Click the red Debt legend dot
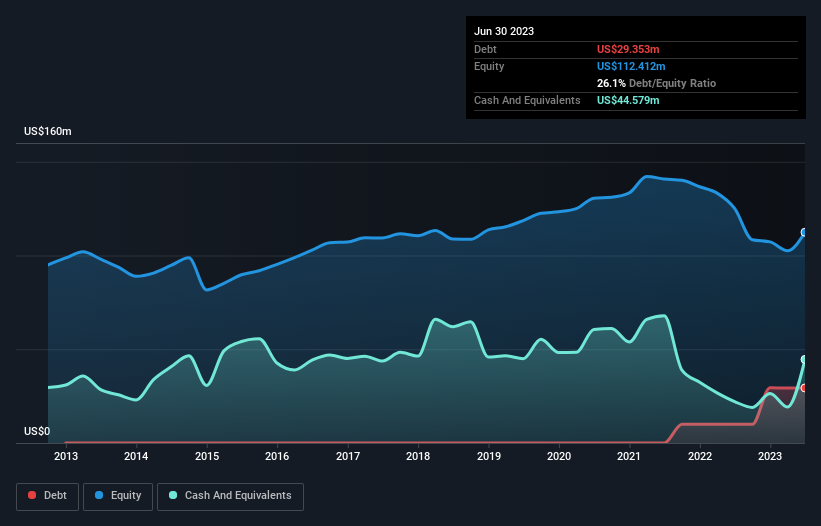This screenshot has height=526, width=821. pos(32,495)
